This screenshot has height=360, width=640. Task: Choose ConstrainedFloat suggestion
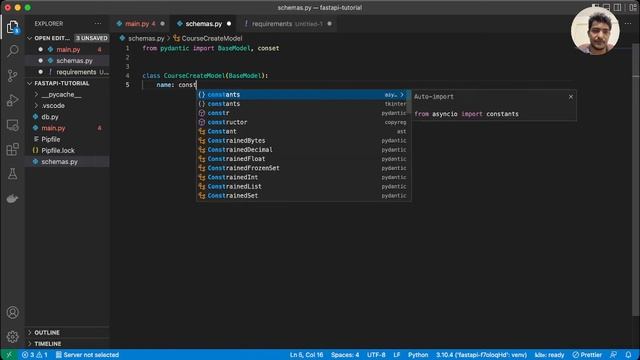(x=302, y=159)
